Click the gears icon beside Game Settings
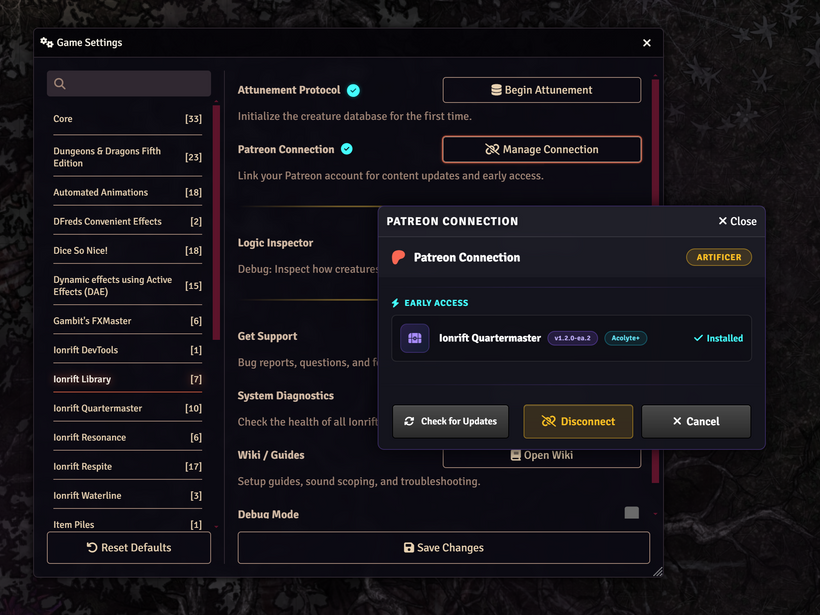Image resolution: width=820 pixels, height=615 pixels. point(47,43)
